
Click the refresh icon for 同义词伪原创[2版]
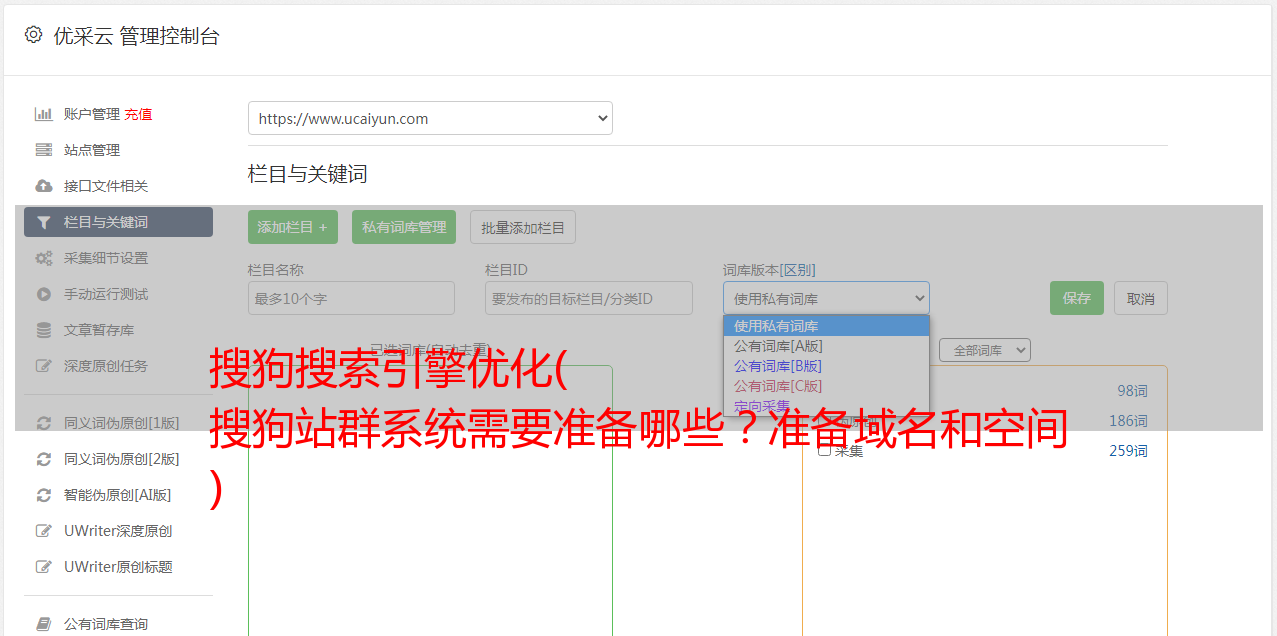coord(44,459)
